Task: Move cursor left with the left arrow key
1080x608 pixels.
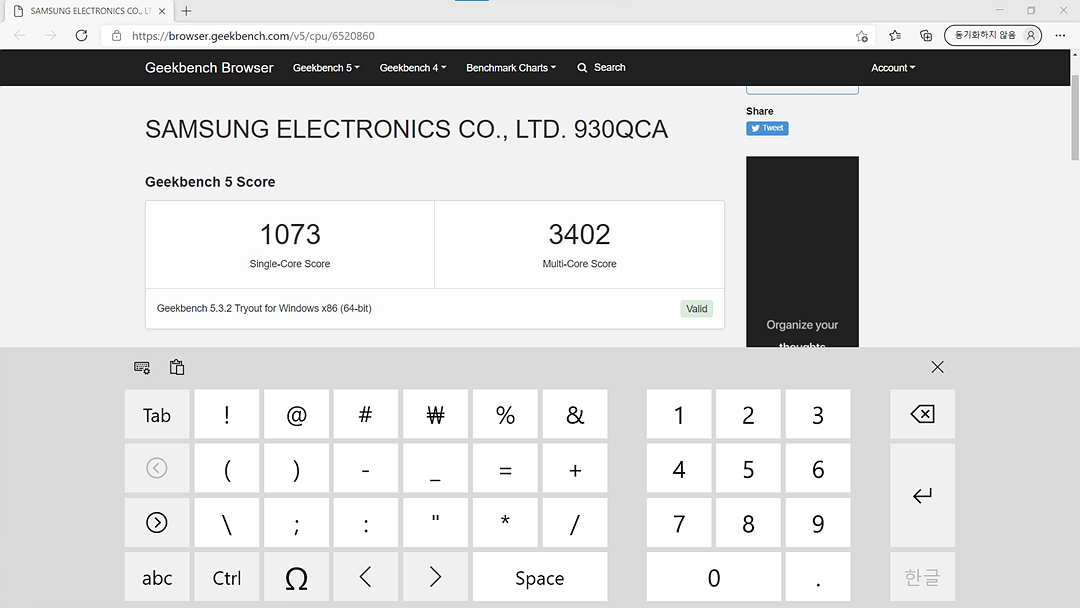Action: tap(366, 577)
